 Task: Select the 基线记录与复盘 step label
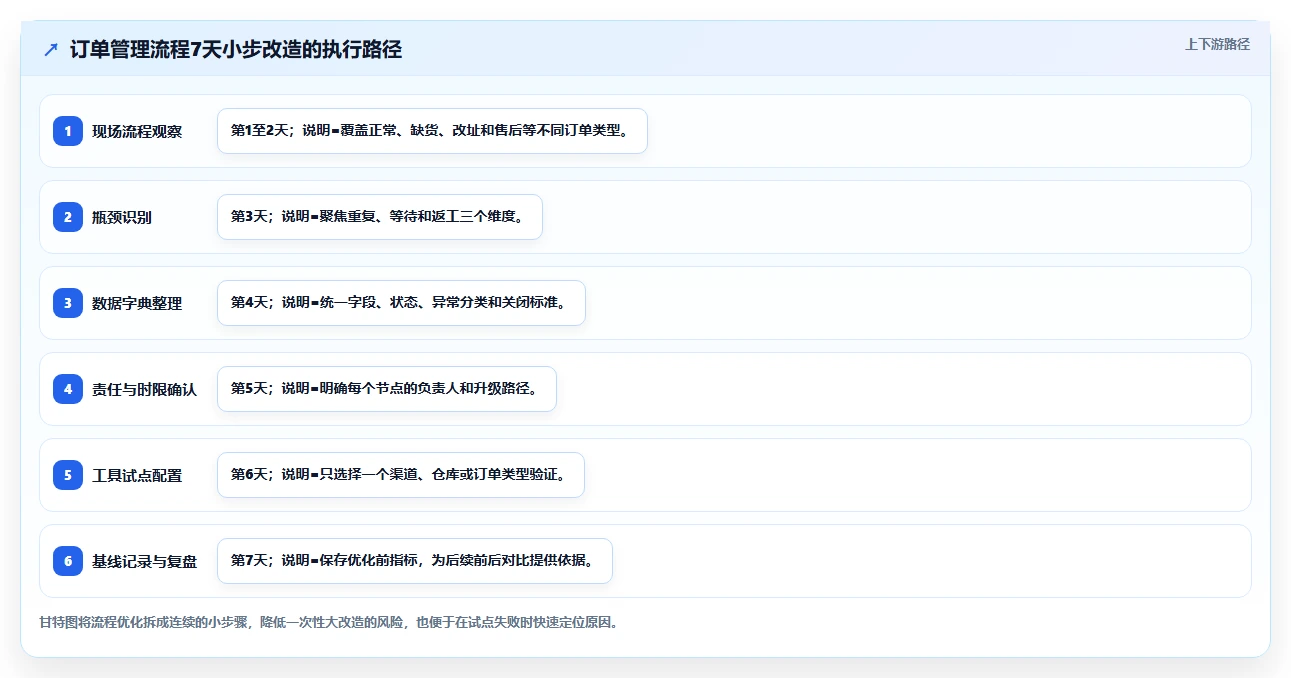click(x=145, y=561)
